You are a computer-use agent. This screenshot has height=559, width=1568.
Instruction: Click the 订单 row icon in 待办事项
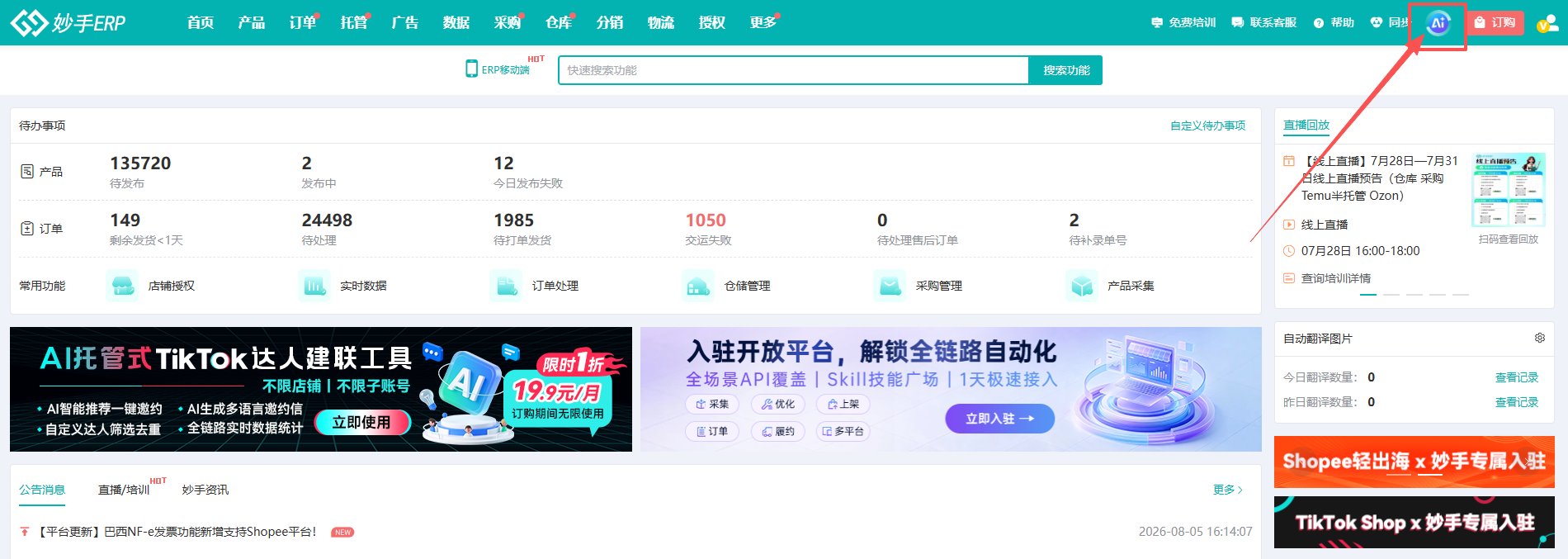[x=27, y=228]
